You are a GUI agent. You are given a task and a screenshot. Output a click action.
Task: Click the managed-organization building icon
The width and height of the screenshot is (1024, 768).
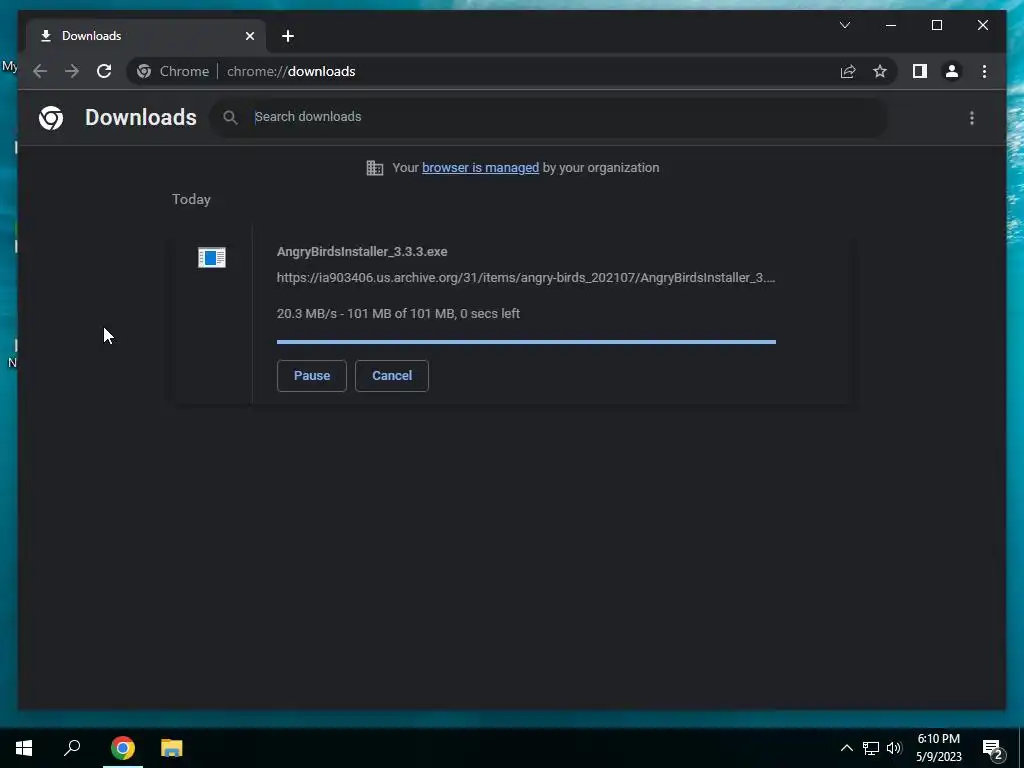(x=375, y=168)
